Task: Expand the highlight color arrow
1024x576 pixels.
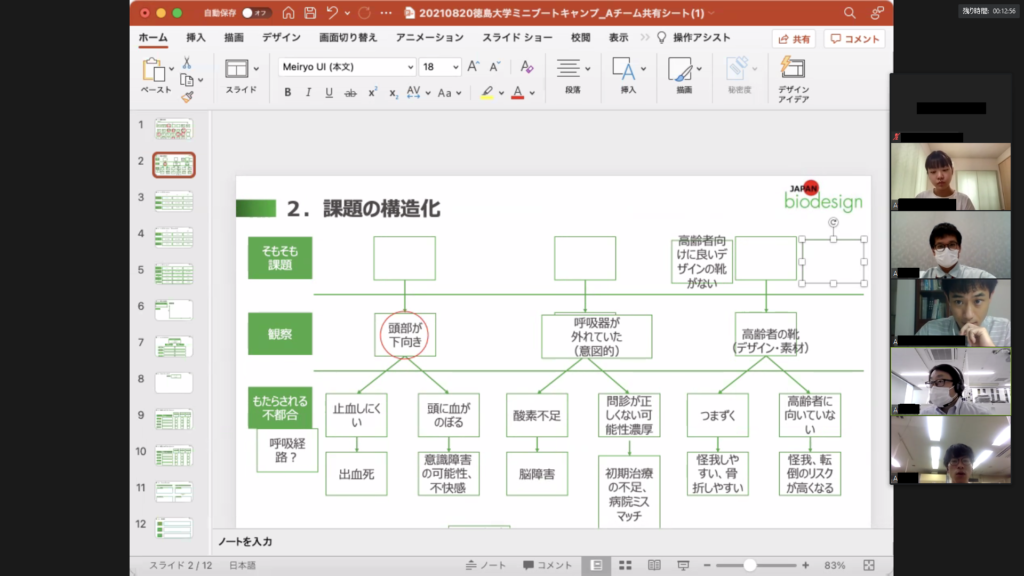Action: point(502,93)
